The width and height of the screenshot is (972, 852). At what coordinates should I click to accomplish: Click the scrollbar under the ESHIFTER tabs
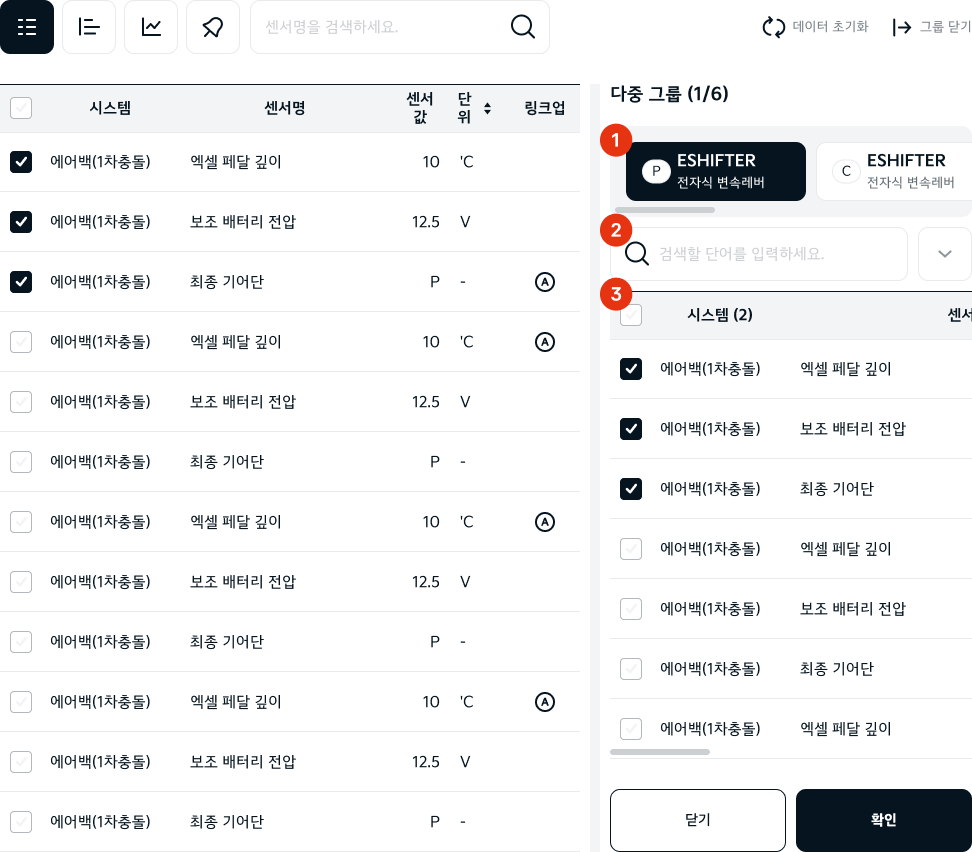[665, 210]
